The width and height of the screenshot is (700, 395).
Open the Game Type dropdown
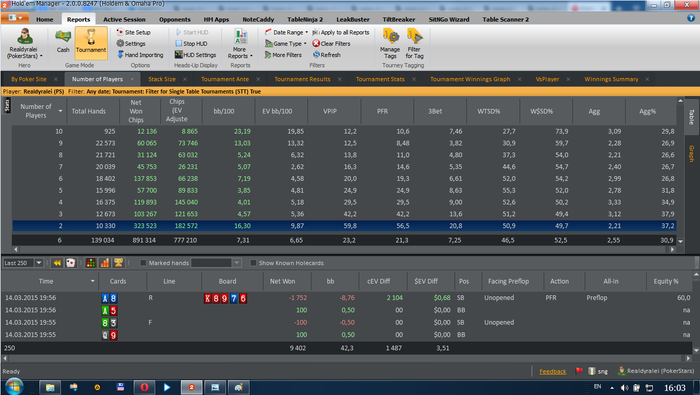coord(286,43)
